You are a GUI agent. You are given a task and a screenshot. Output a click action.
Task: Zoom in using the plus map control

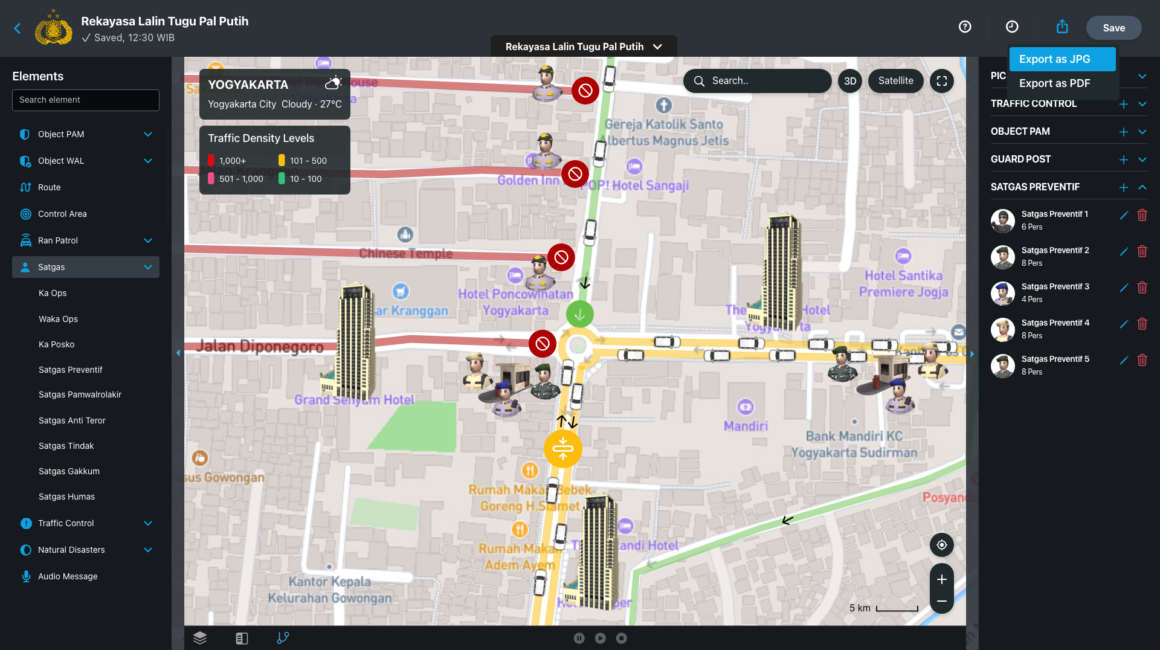(941, 578)
